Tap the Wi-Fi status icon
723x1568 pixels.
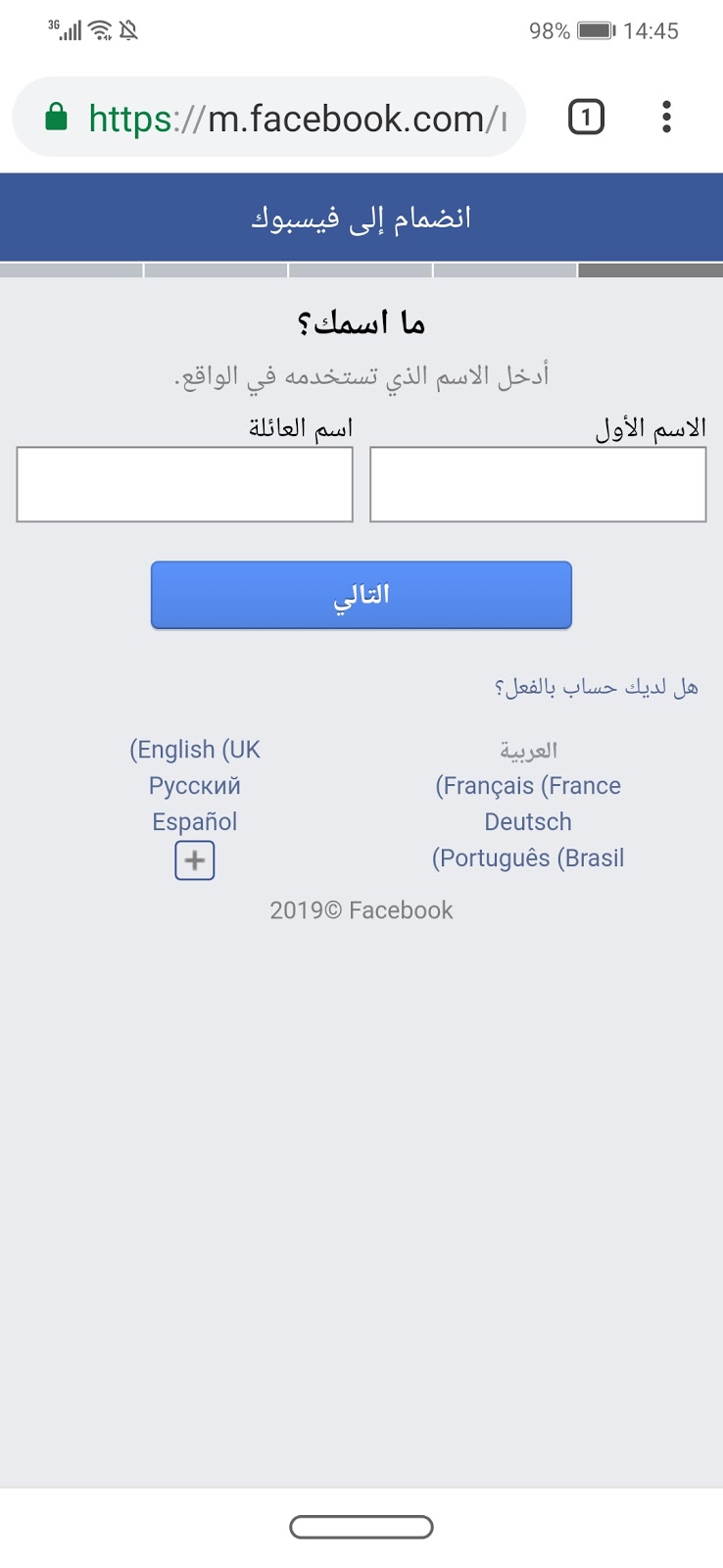100,30
